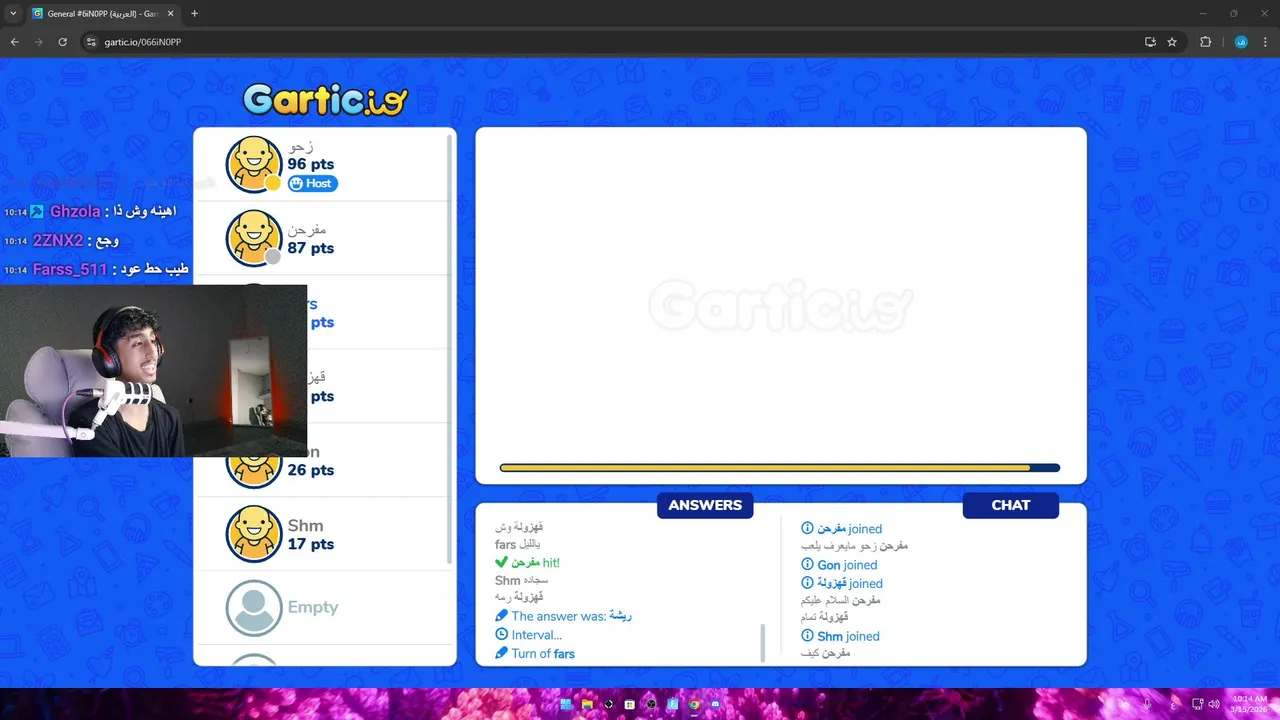Select the General #6iN0PP browser tab
Screen dimensions: 1280x720
coord(103,14)
